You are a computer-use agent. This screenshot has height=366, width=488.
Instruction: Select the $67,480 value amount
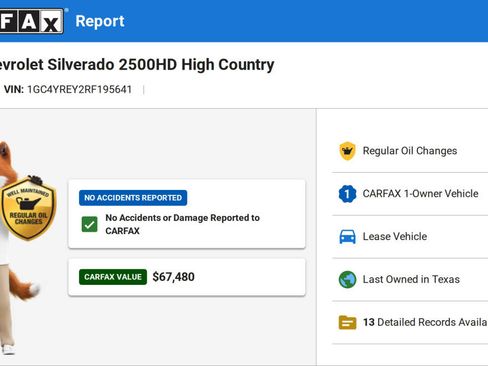click(x=174, y=277)
